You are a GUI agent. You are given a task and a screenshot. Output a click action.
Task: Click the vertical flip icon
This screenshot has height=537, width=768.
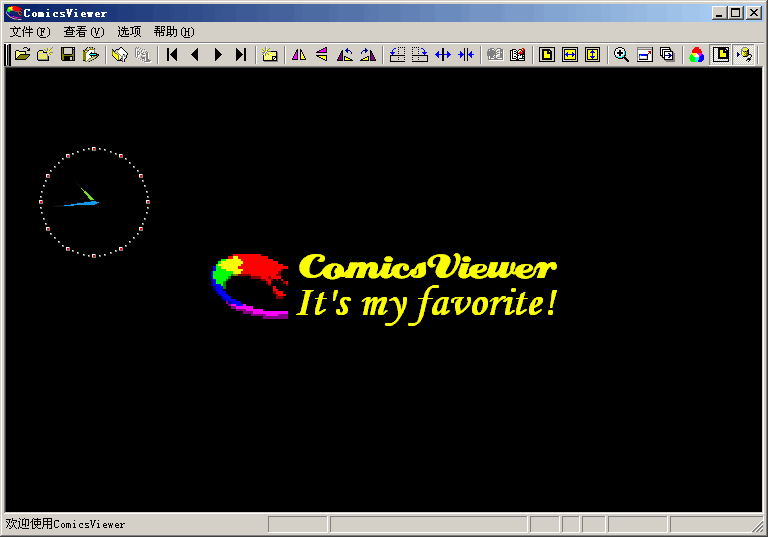[322, 55]
